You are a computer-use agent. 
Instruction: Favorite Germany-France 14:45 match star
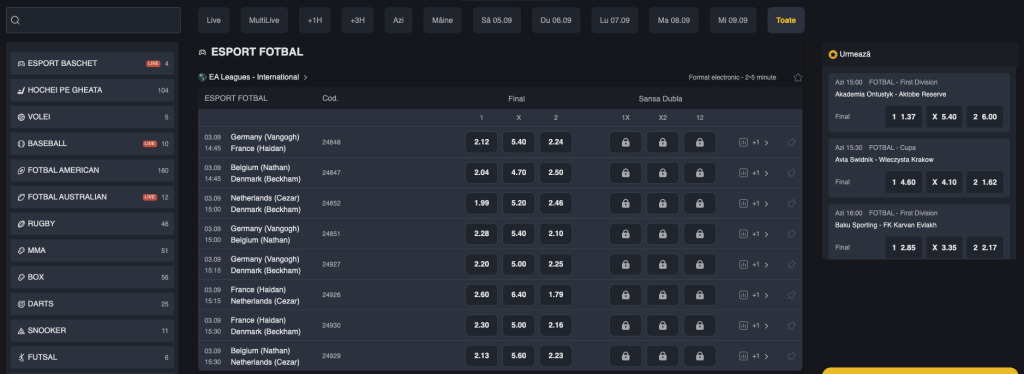click(x=791, y=142)
